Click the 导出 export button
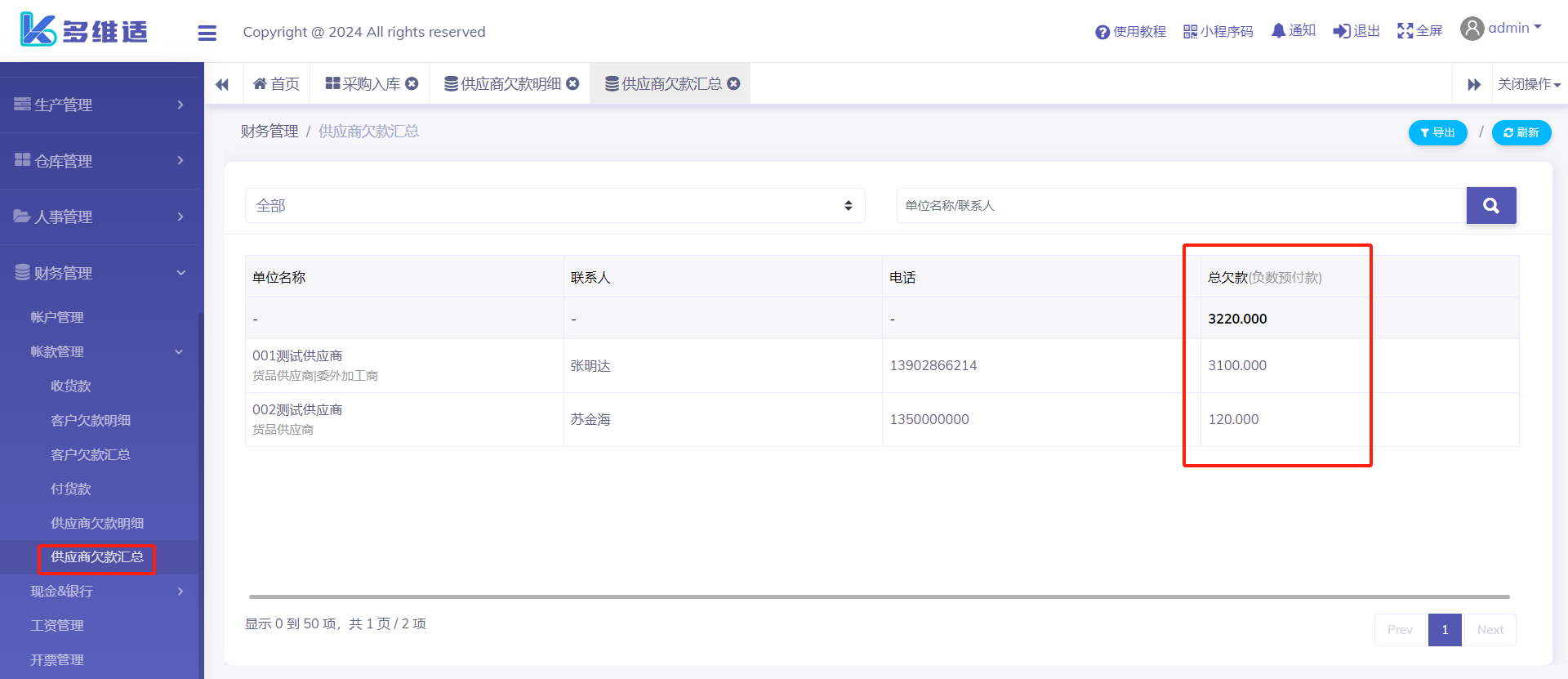 pyautogui.click(x=1437, y=132)
